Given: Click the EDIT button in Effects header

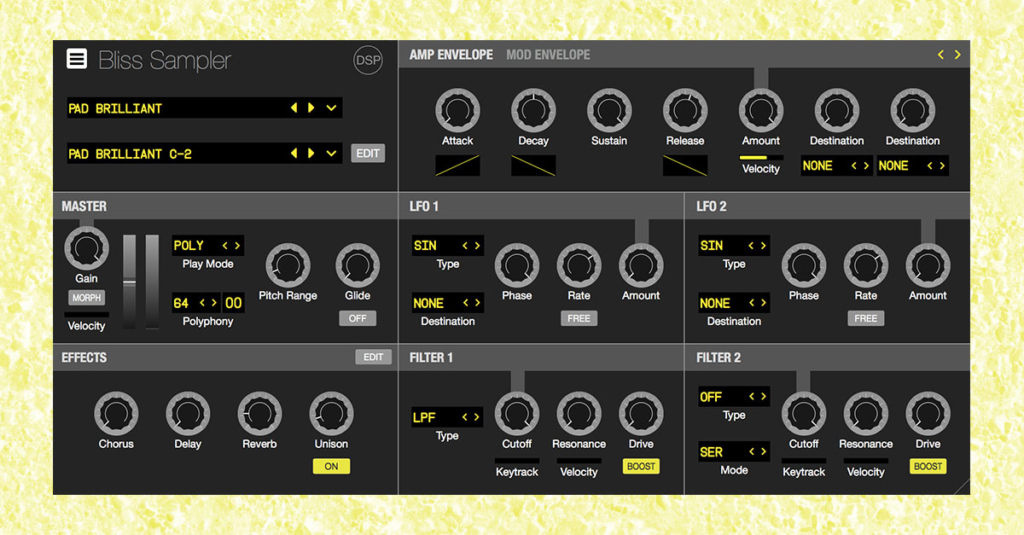Looking at the screenshot, I should click(373, 357).
